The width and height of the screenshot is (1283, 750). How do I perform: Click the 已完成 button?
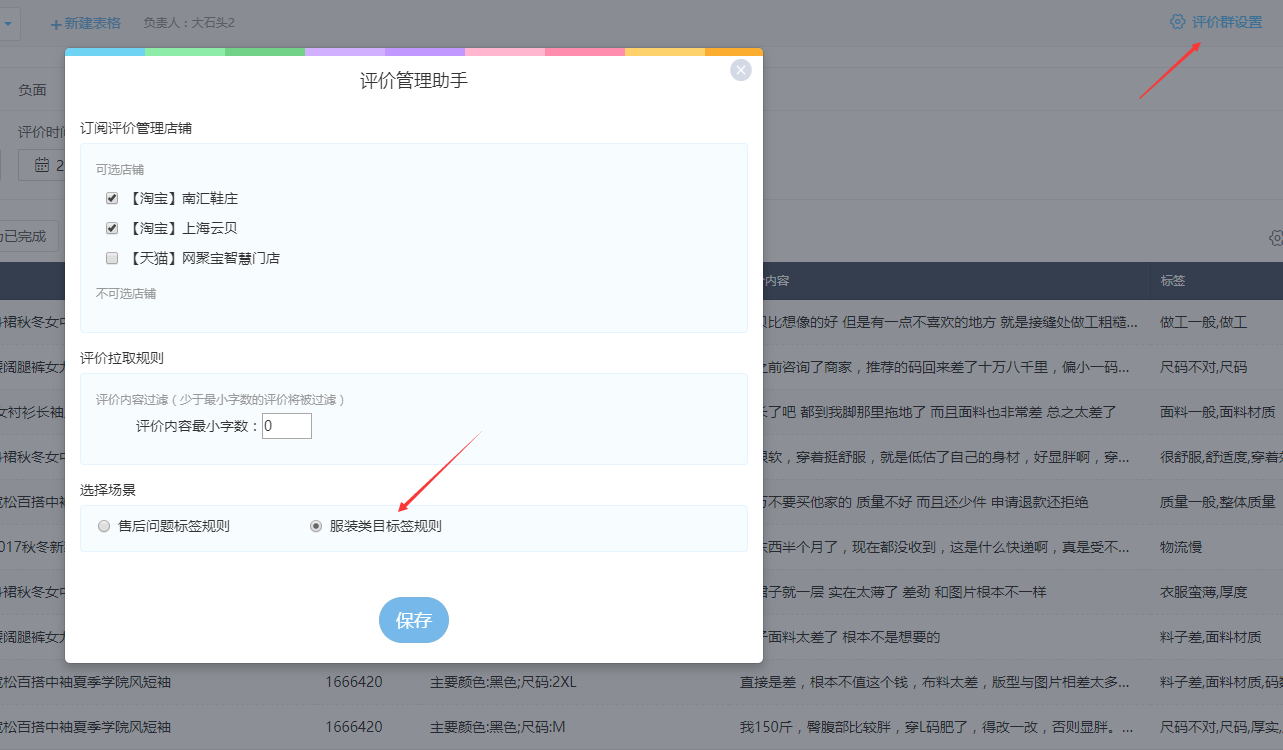24,237
